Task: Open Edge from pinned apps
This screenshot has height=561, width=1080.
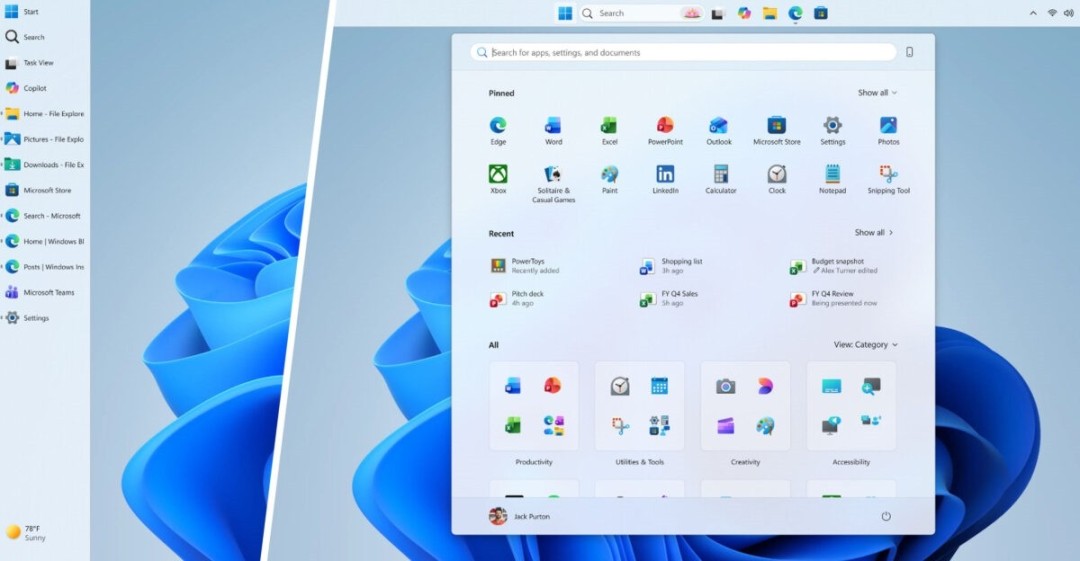Action: 498,130
